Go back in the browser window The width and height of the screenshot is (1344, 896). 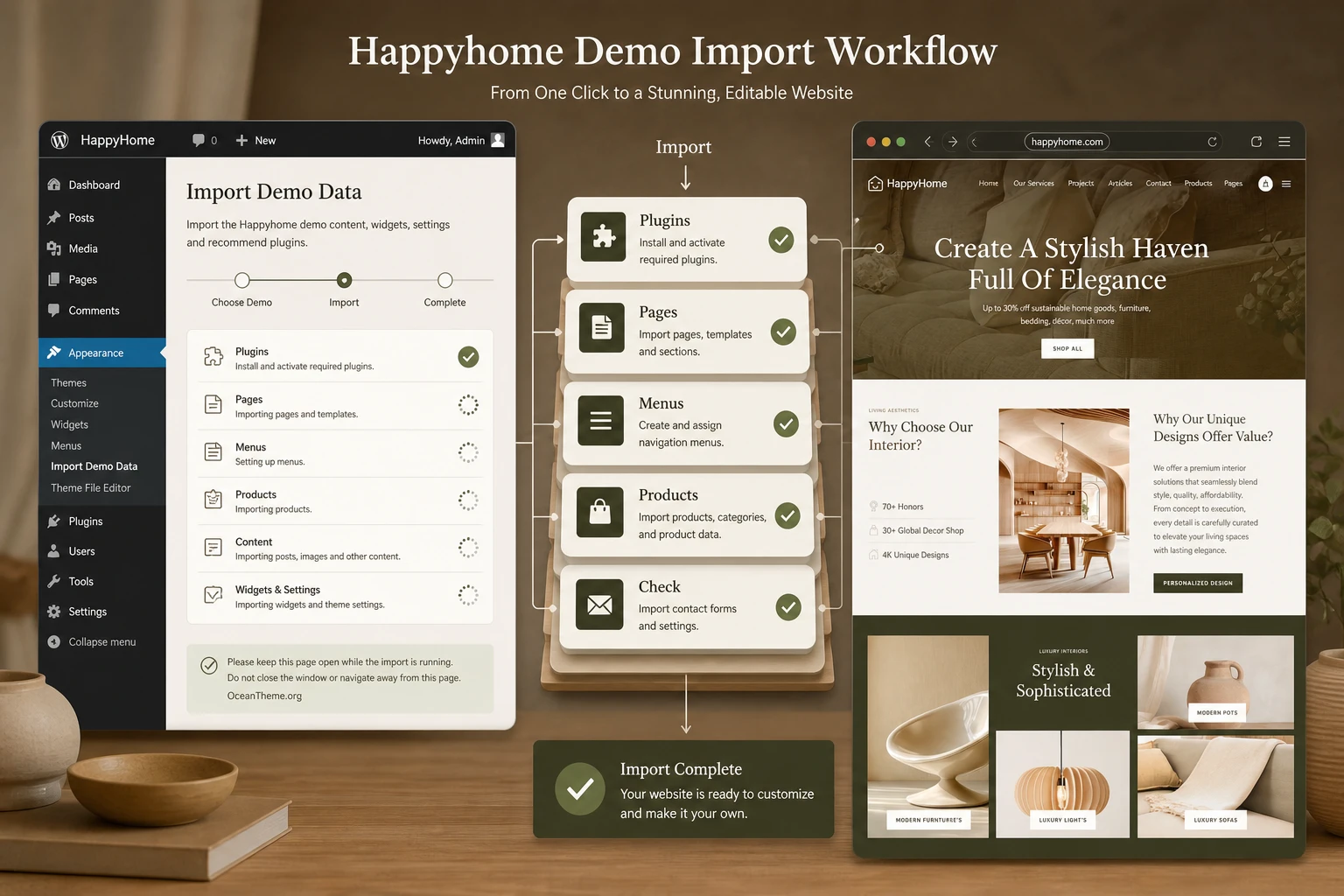click(x=927, y=142)
